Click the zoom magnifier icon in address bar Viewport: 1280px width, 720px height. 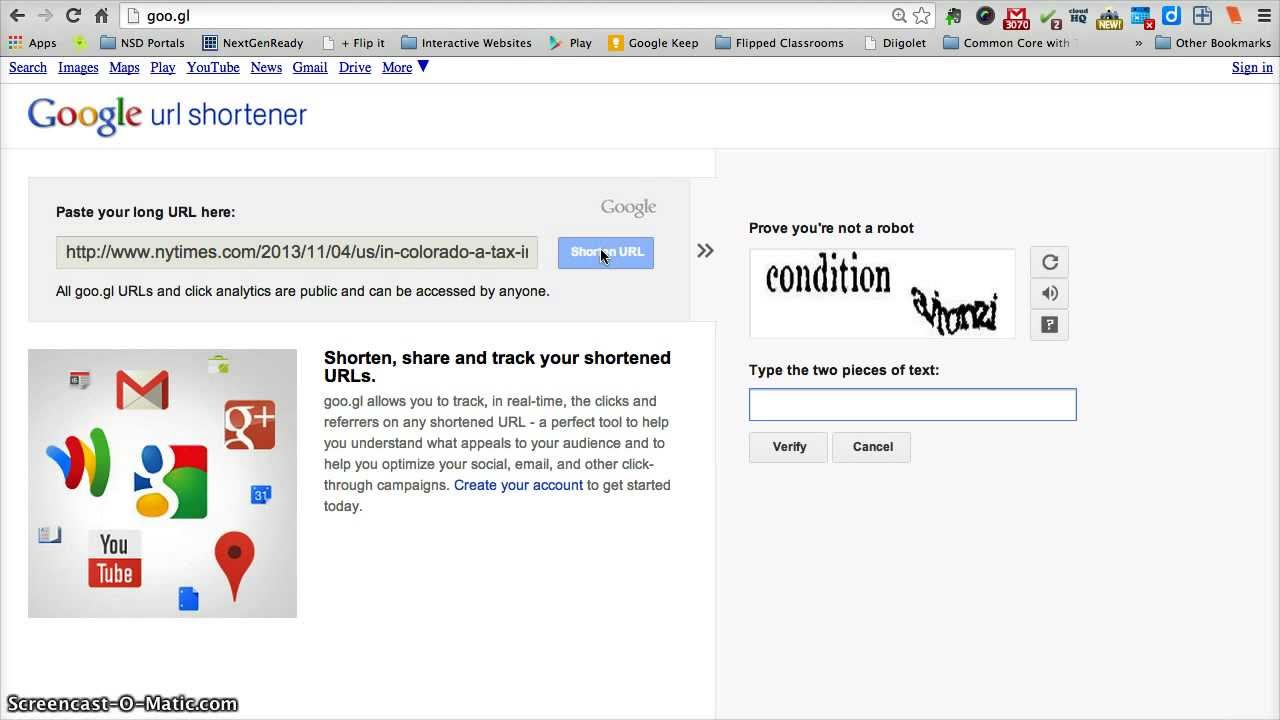tap(899, 16)
